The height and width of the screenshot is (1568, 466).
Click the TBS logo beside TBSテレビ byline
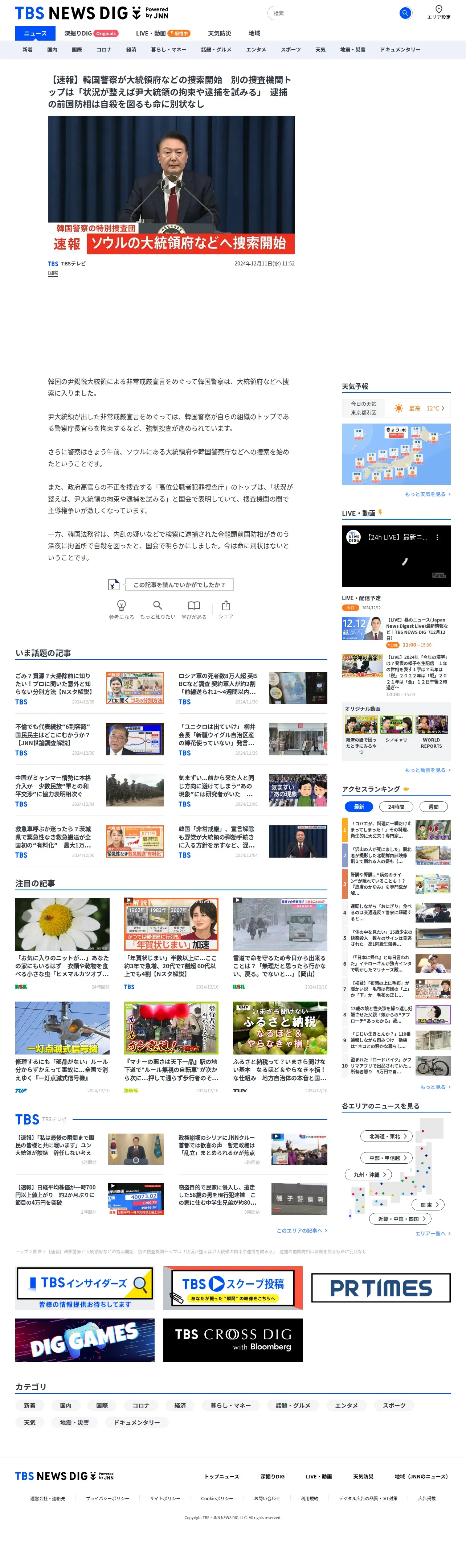[53, 264]
